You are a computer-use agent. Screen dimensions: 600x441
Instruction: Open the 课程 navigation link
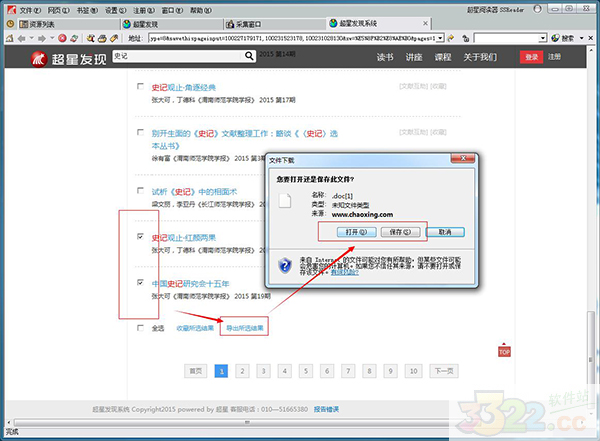[x=443, y=57]
